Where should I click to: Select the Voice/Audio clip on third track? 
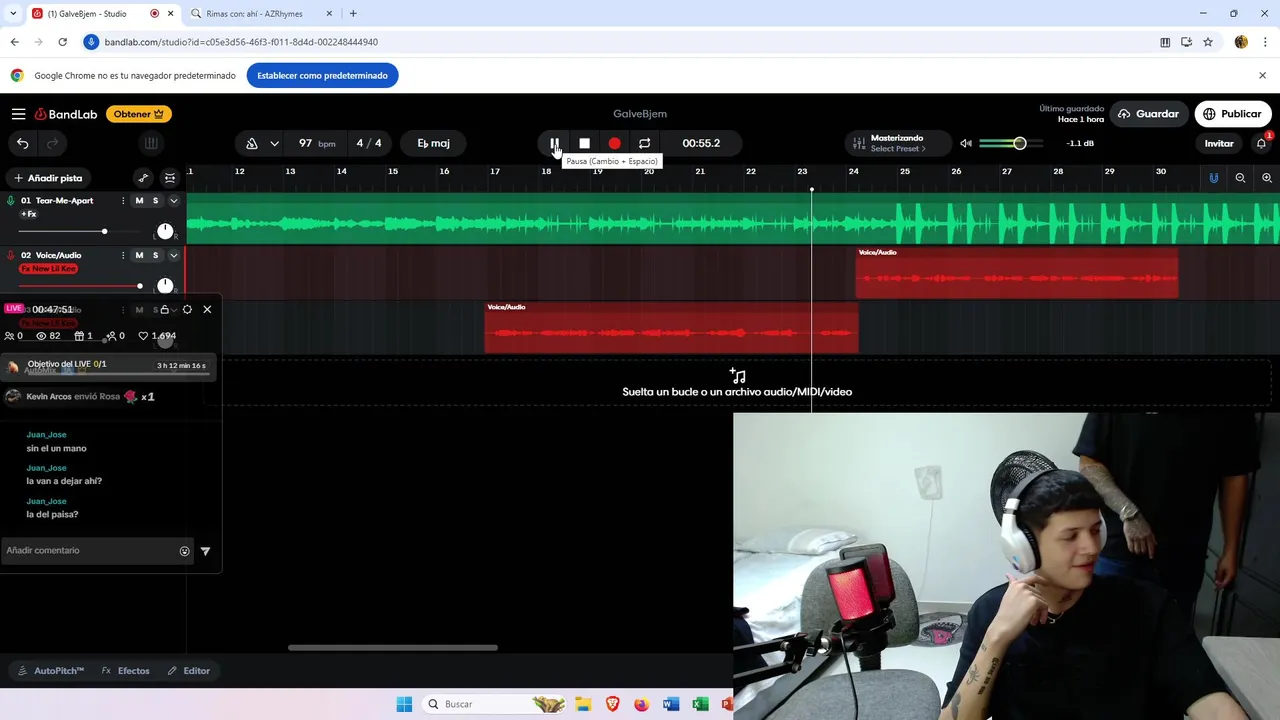tap(671, 327)
